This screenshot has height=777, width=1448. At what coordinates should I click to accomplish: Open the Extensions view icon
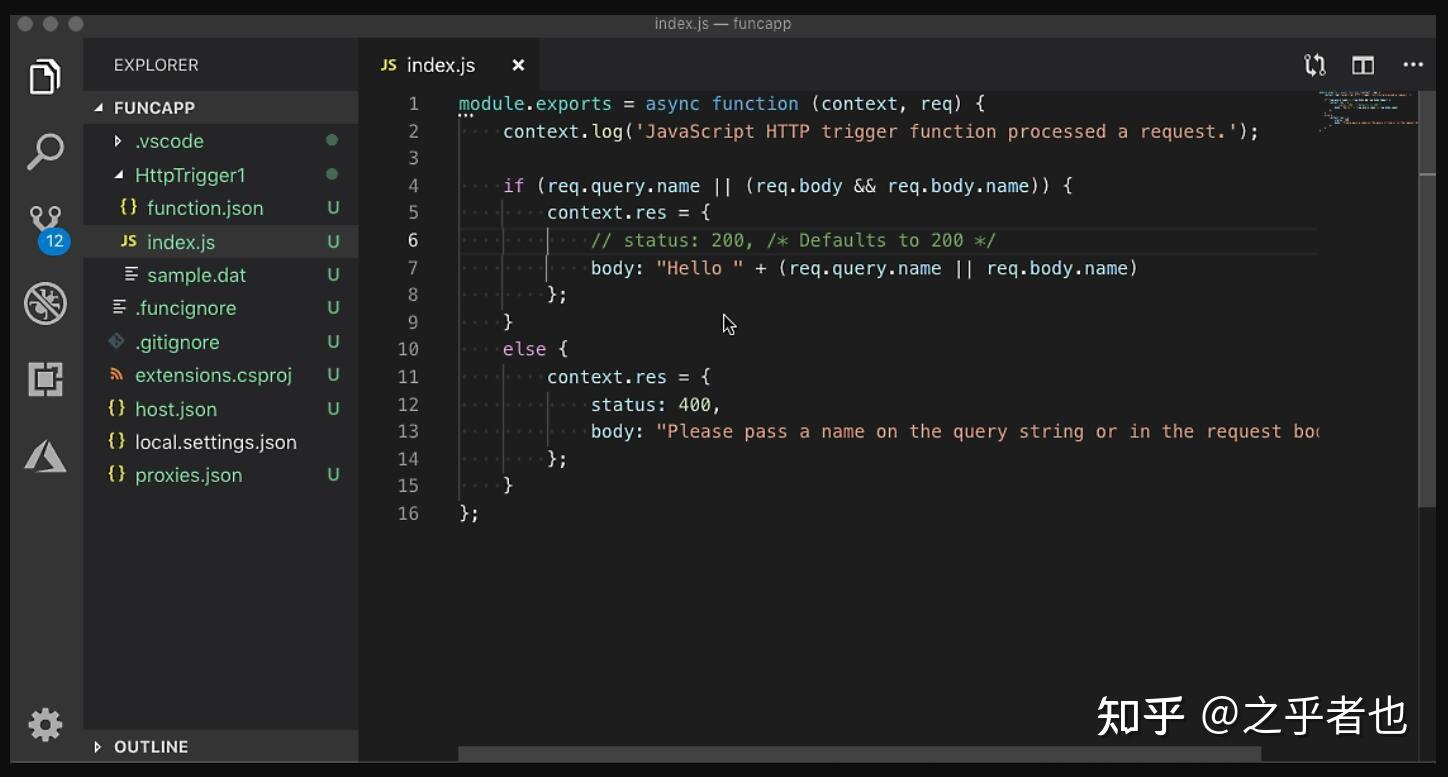click(x=45, y=380)
